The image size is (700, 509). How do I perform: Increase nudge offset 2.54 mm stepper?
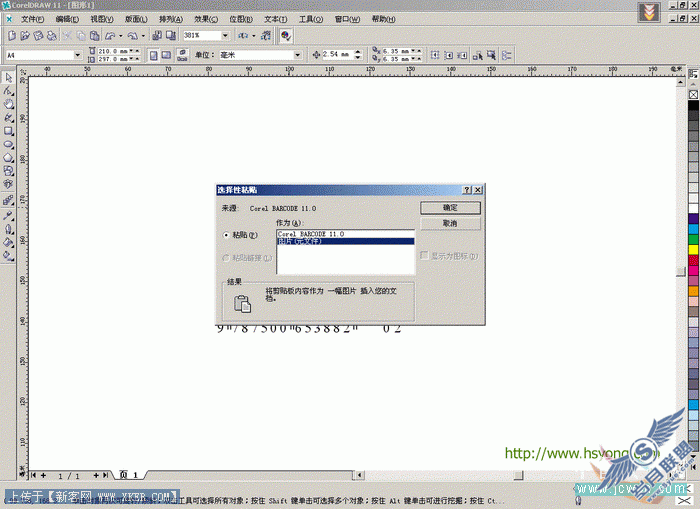tap(358, 52)
